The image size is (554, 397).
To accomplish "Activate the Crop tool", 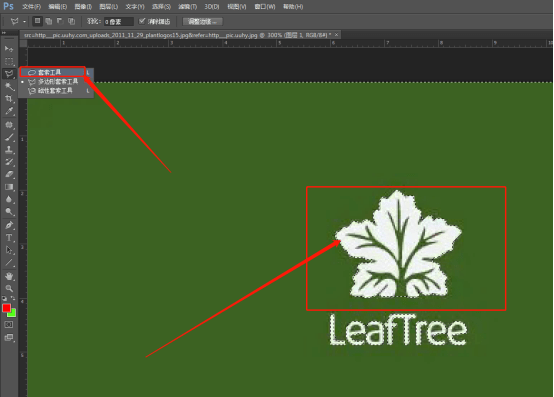I will tap(9, 99).
